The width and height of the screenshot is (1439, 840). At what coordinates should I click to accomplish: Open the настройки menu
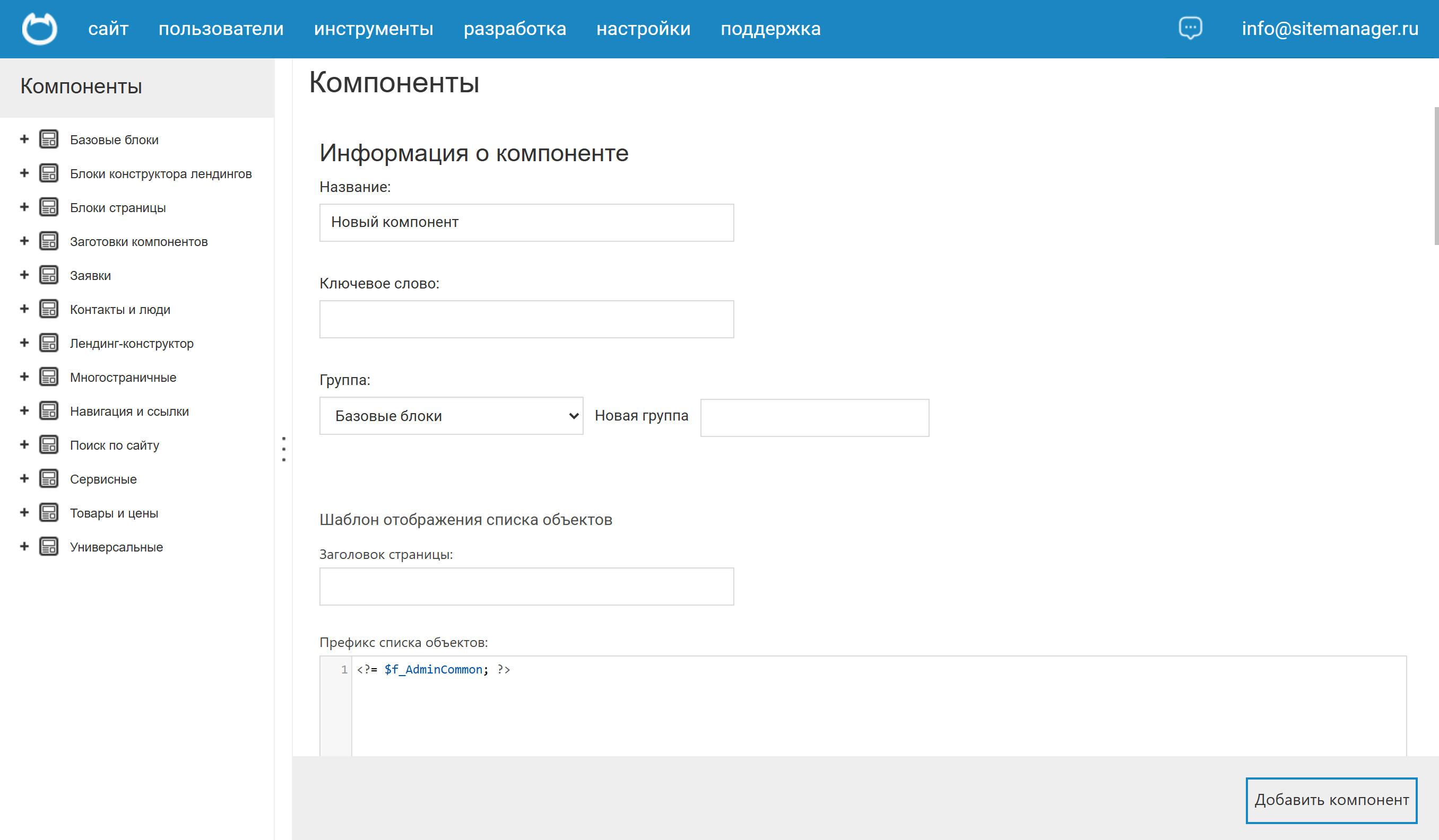pos(644,29)
